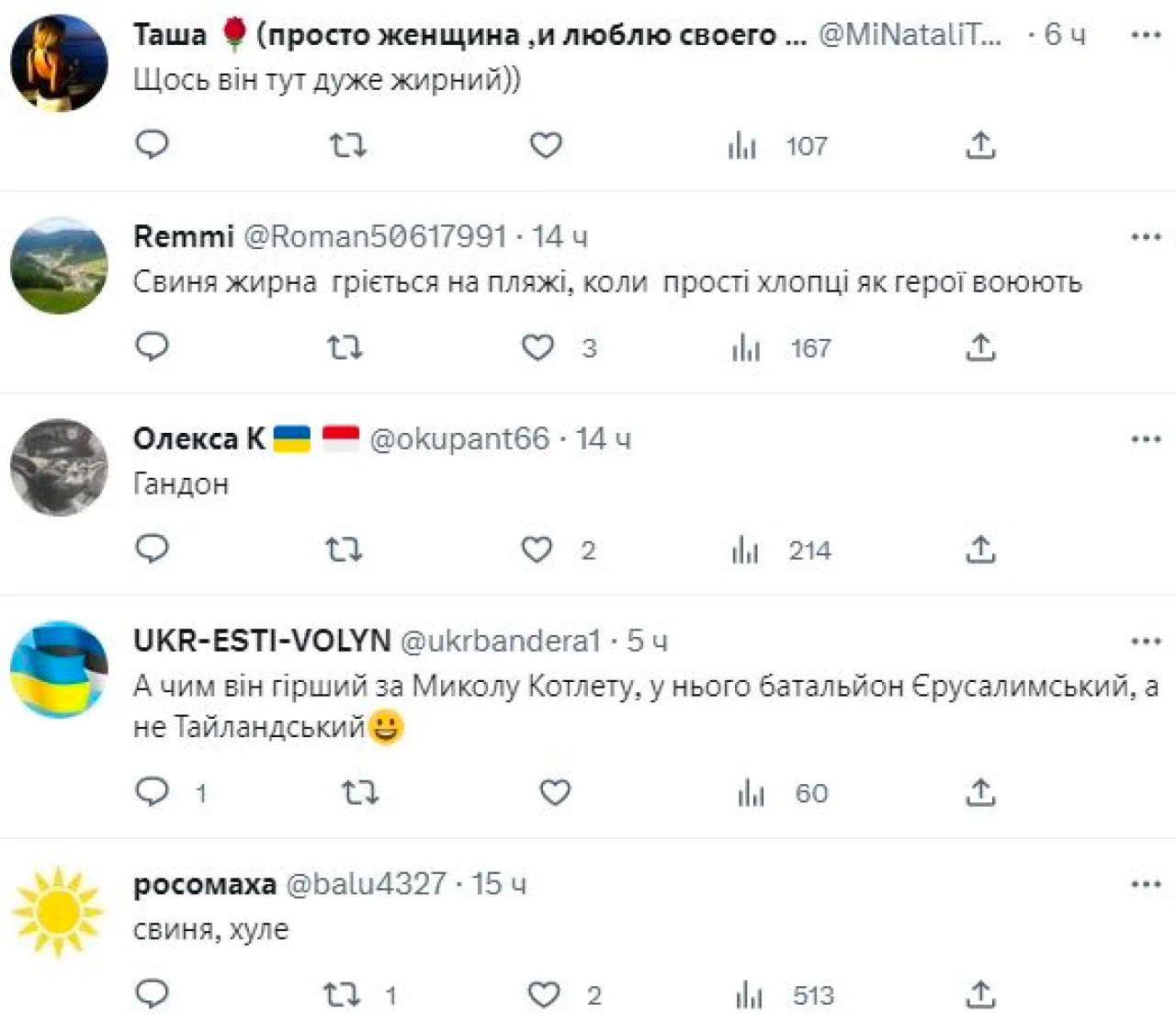Open @ukrbandera1 profile handle

501,641
